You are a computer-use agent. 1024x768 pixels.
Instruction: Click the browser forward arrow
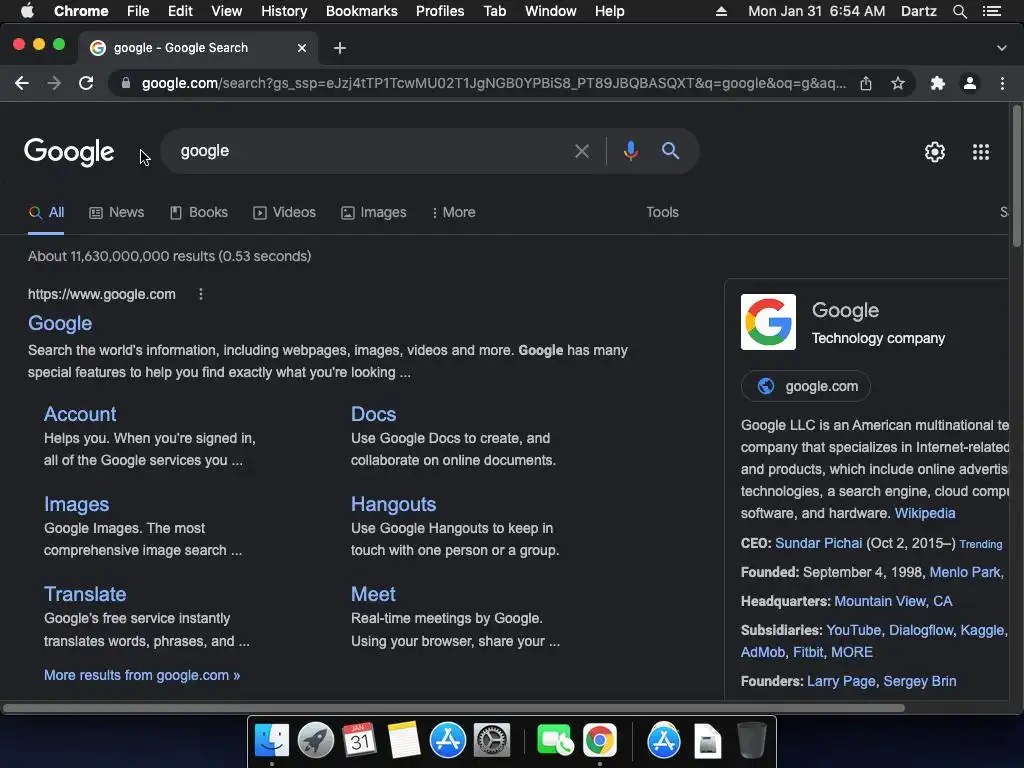click(54, 83)
